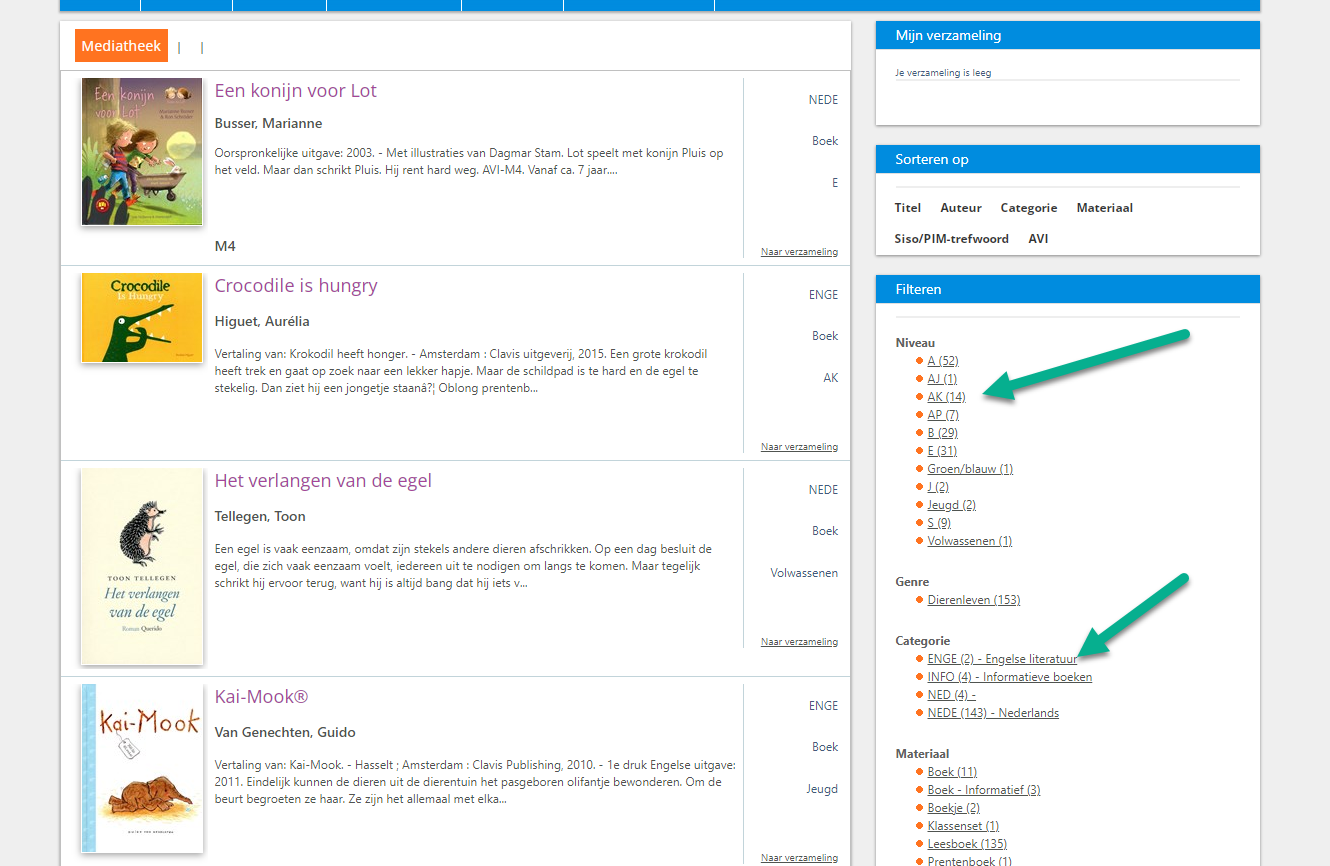
Task: Open the Een konijn voor Lot title
Action: tap(295, 91)
